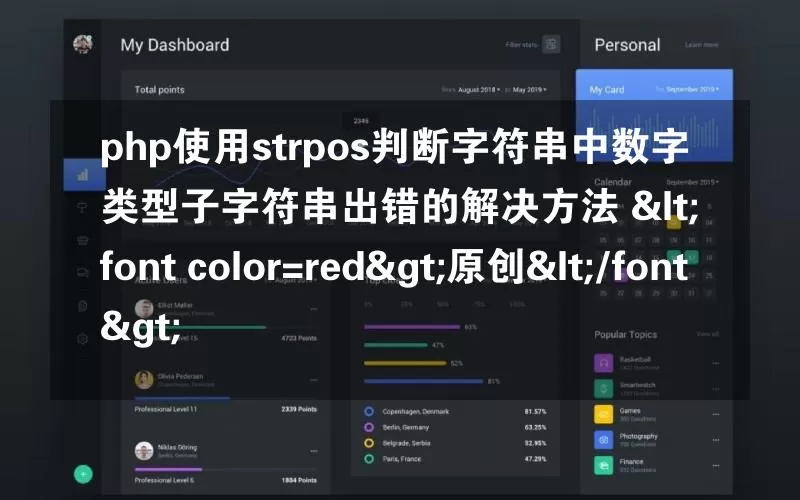Open the chat messages sidebar icon
800x500 pixels.
(82, 272)
